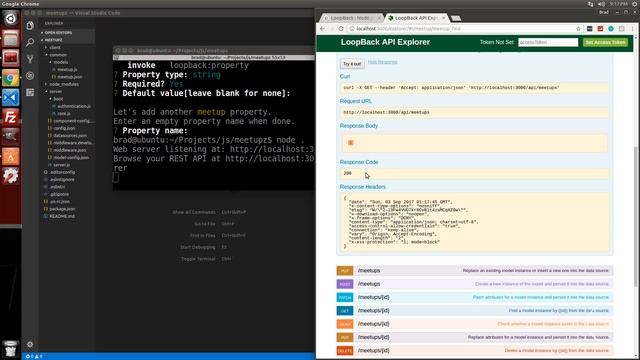The image size is (640, 360).
Task: Expand the node_modules folder
Action: [64, 84]
